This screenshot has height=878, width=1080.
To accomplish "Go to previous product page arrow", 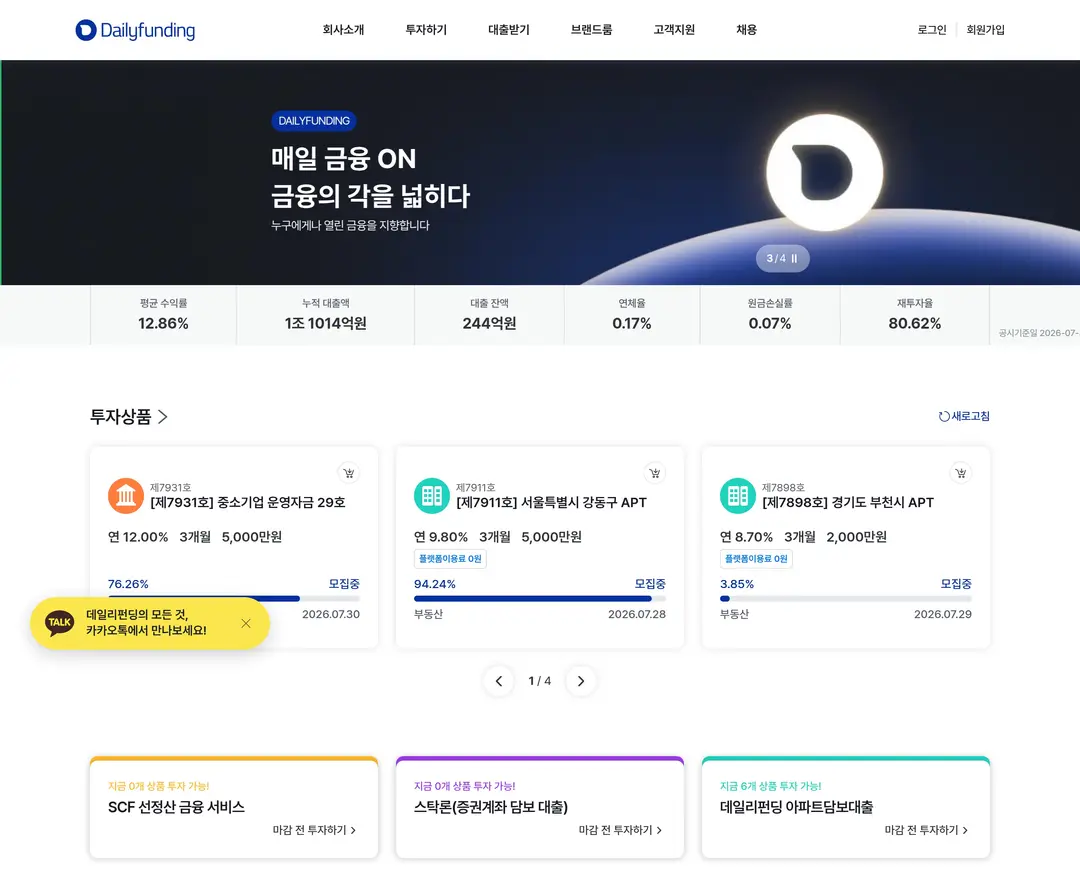I will [499, 681].
